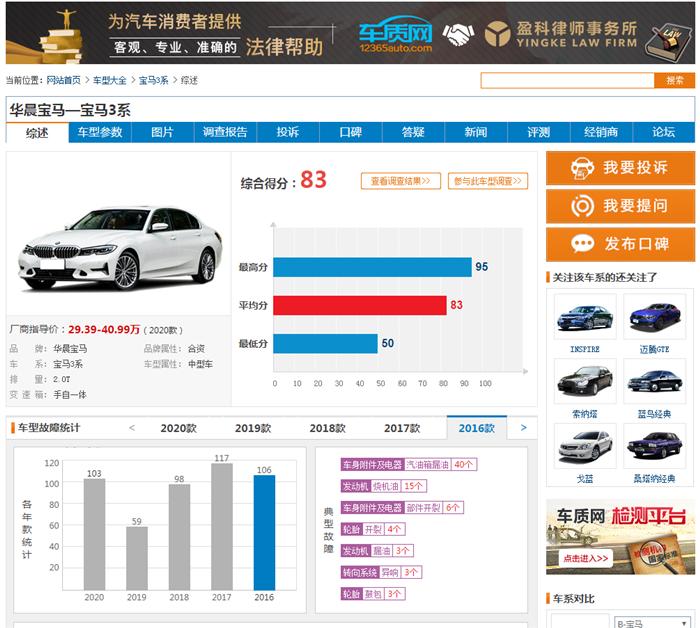Go to 网站首页 breadcrumb link

coord(63,80)
